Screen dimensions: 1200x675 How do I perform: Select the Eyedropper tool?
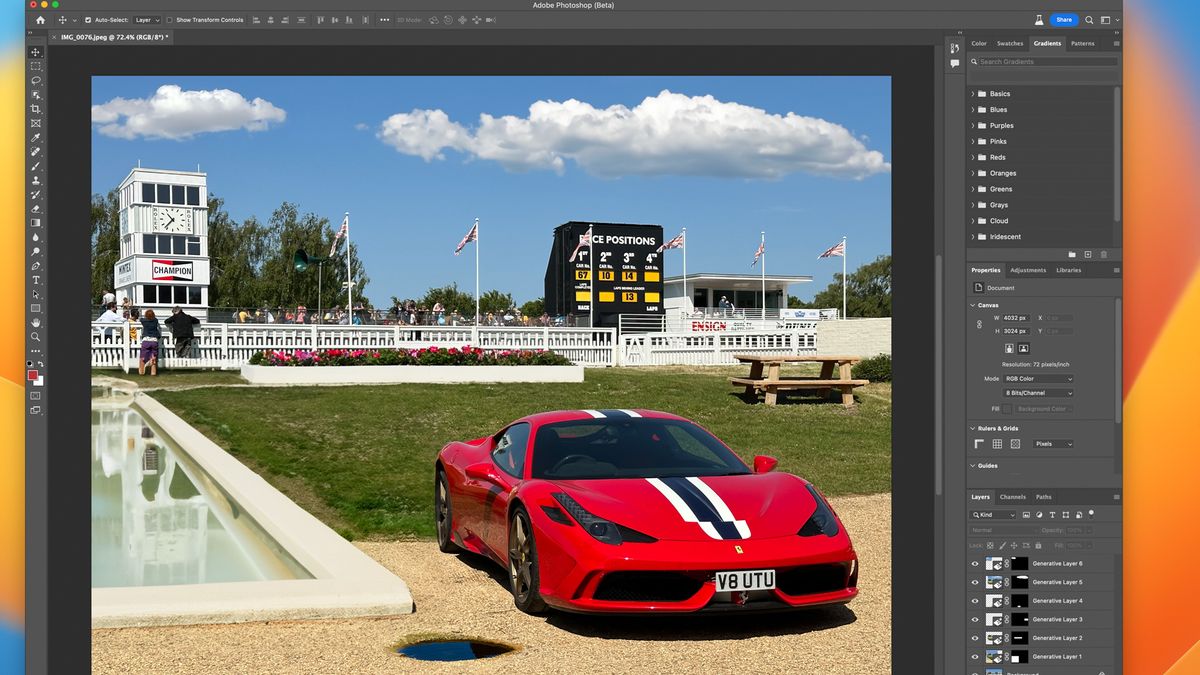(36, 137)
